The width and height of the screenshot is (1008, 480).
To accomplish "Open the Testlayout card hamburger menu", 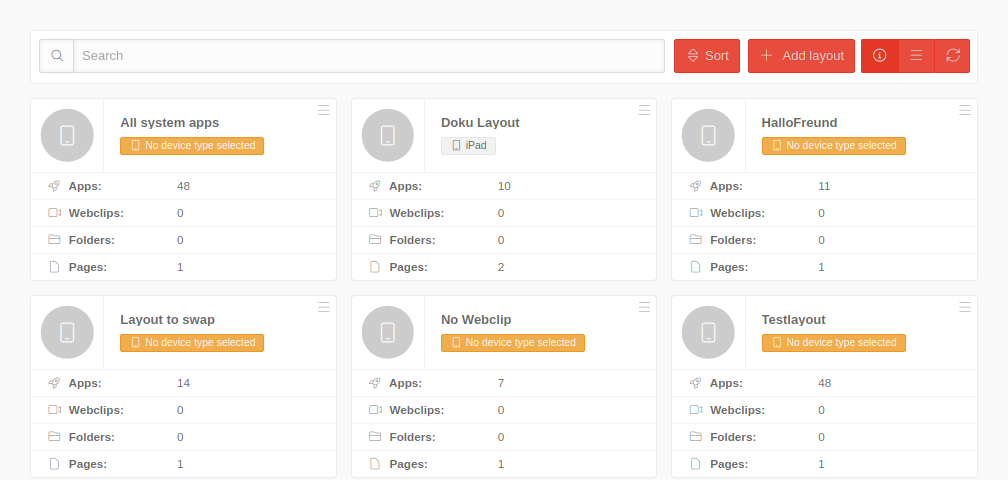I will 965,307.
